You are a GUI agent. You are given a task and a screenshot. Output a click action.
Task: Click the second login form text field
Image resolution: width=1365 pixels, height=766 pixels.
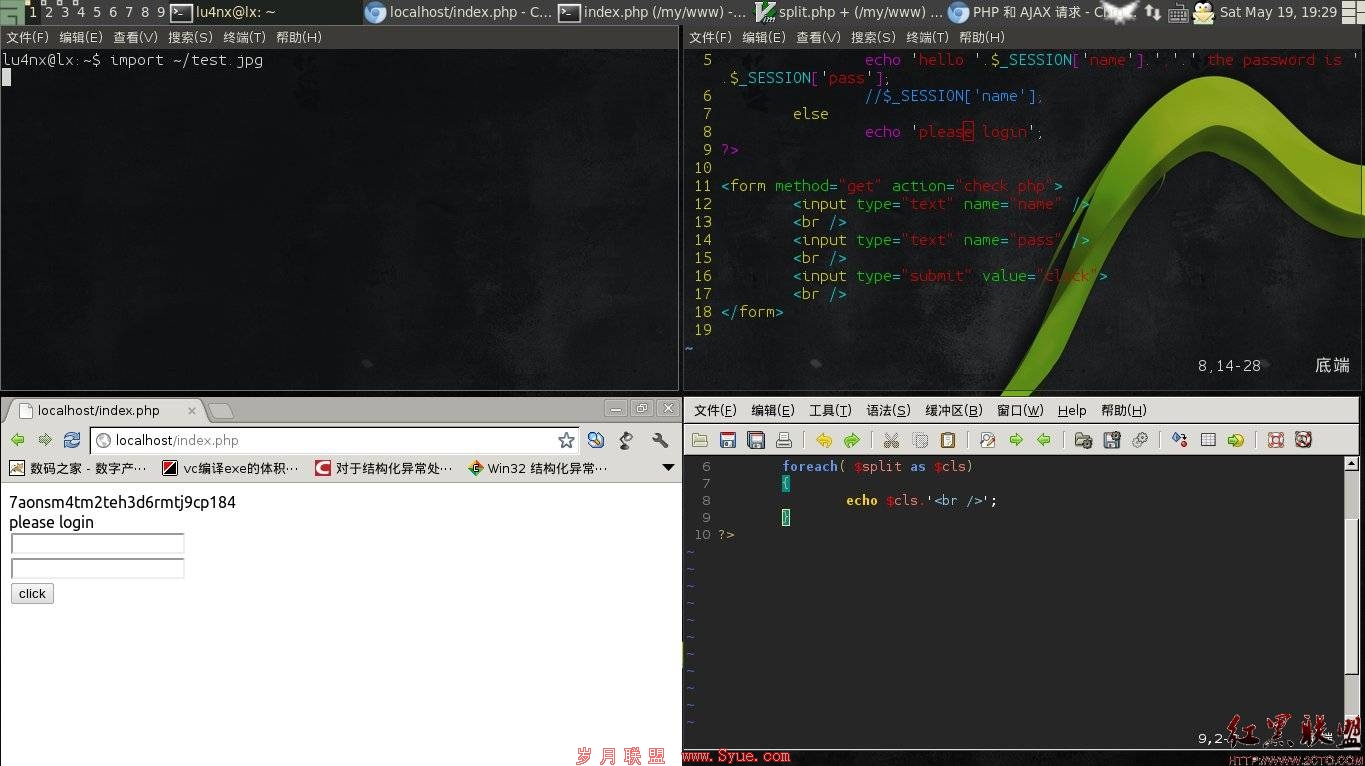click(98, 568)
